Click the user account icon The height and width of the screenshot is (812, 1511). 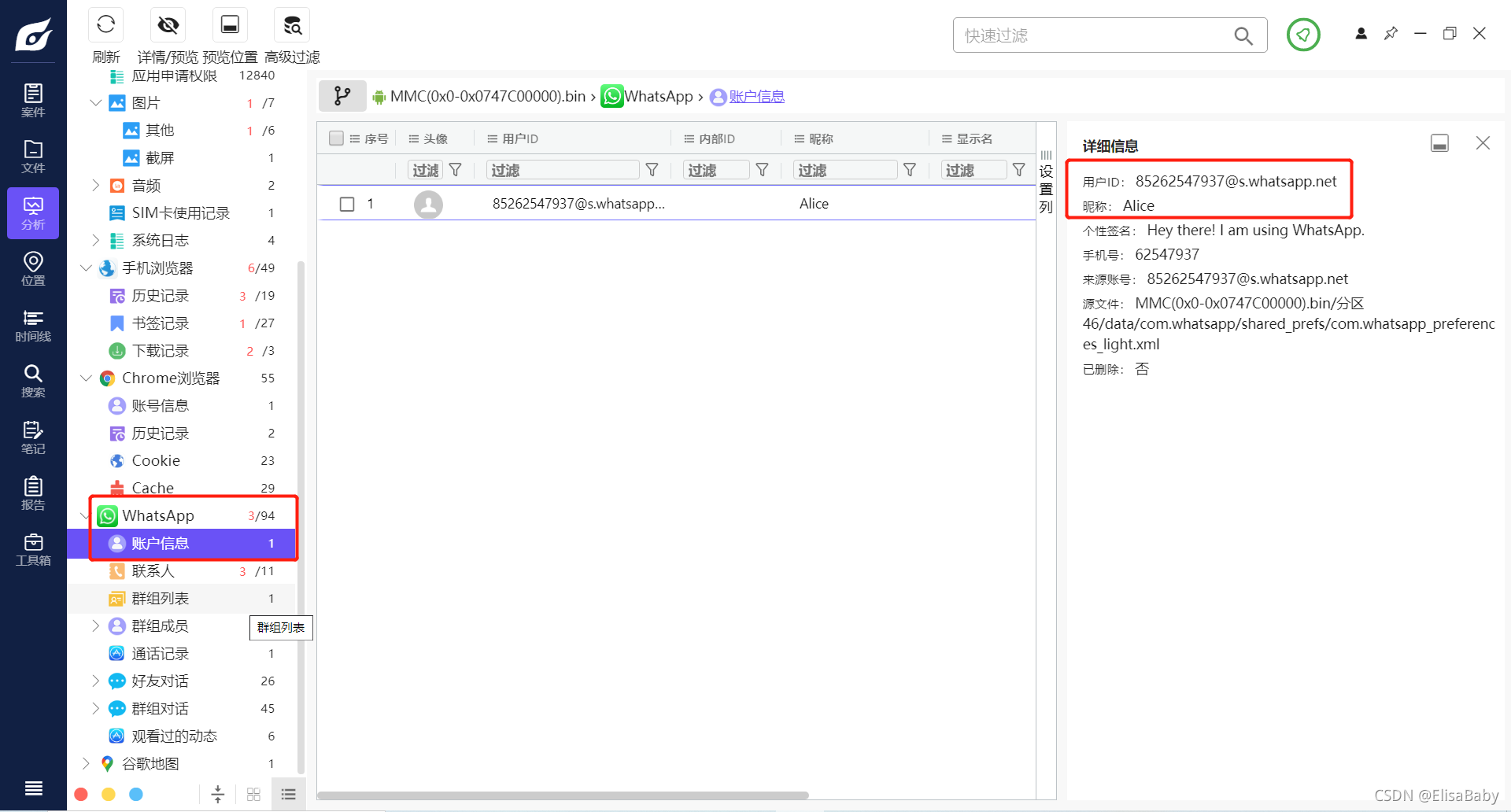point(1361,33)
